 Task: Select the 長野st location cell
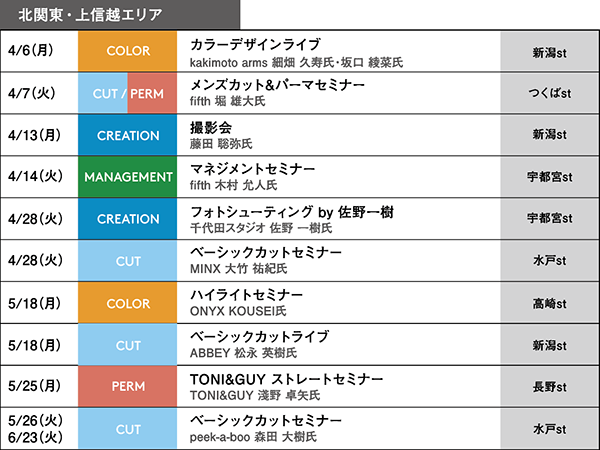[x=549, y=385]
